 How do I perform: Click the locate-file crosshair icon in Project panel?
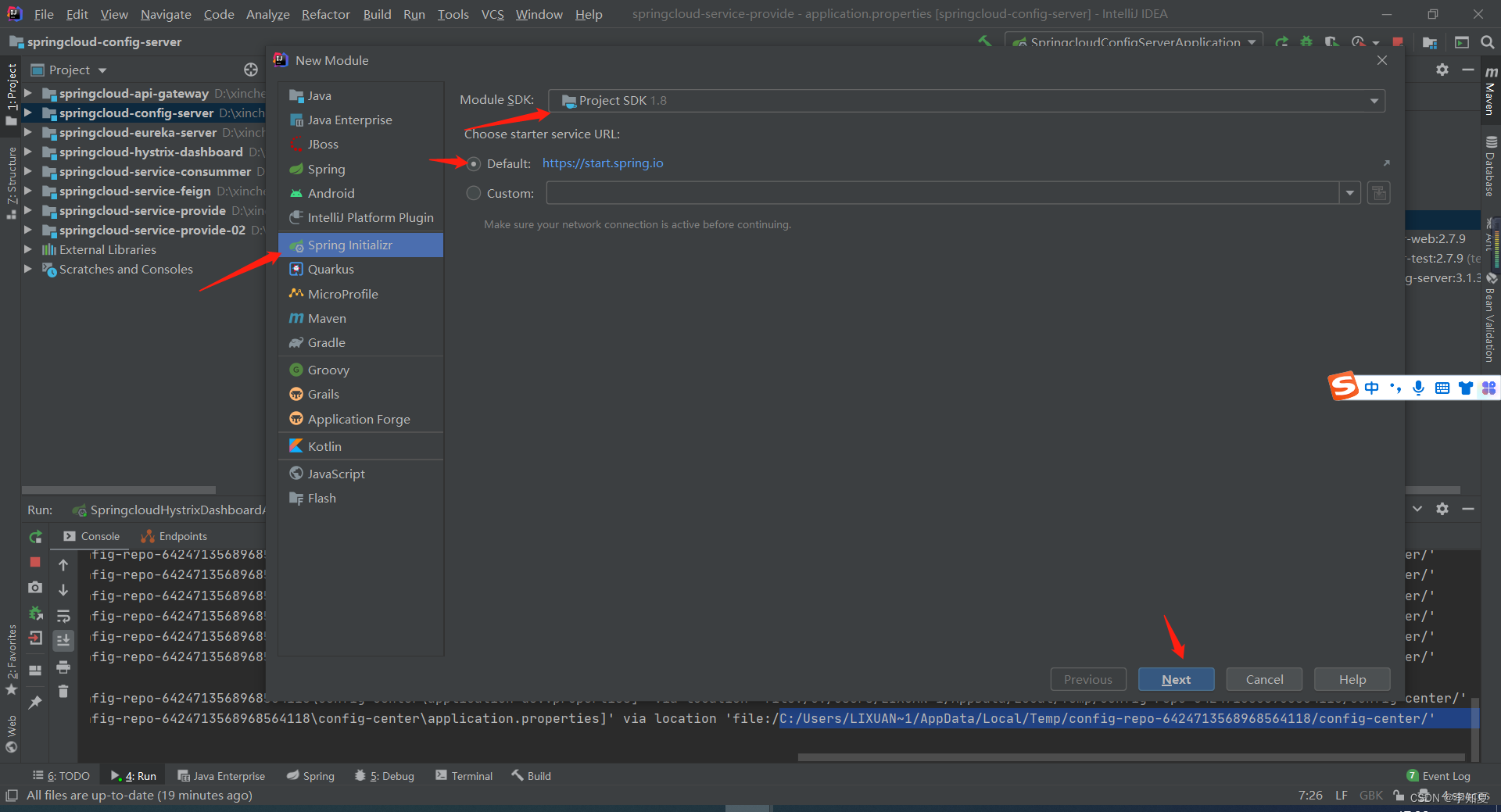[x=250, y=70]
